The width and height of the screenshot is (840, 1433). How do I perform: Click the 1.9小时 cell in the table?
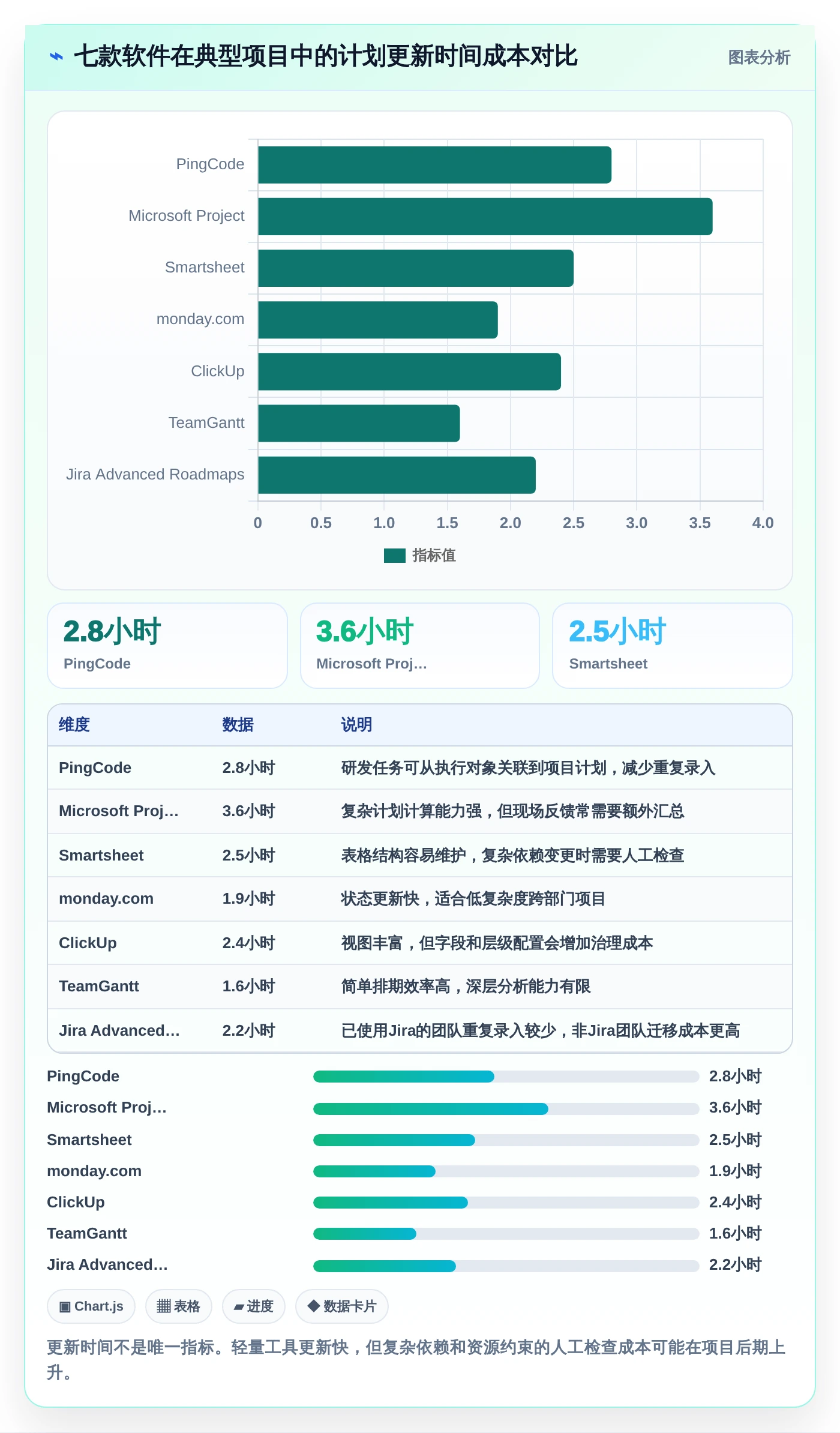point(249,899)
